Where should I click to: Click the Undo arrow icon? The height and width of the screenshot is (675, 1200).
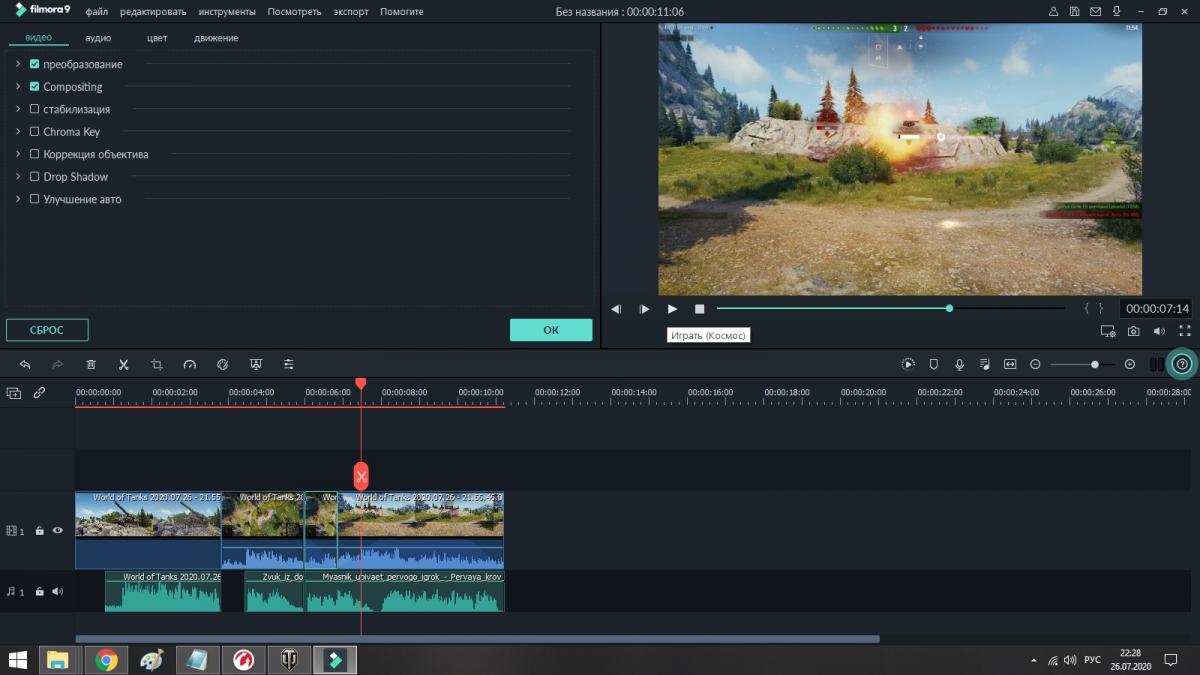click(x=25, y=365)
